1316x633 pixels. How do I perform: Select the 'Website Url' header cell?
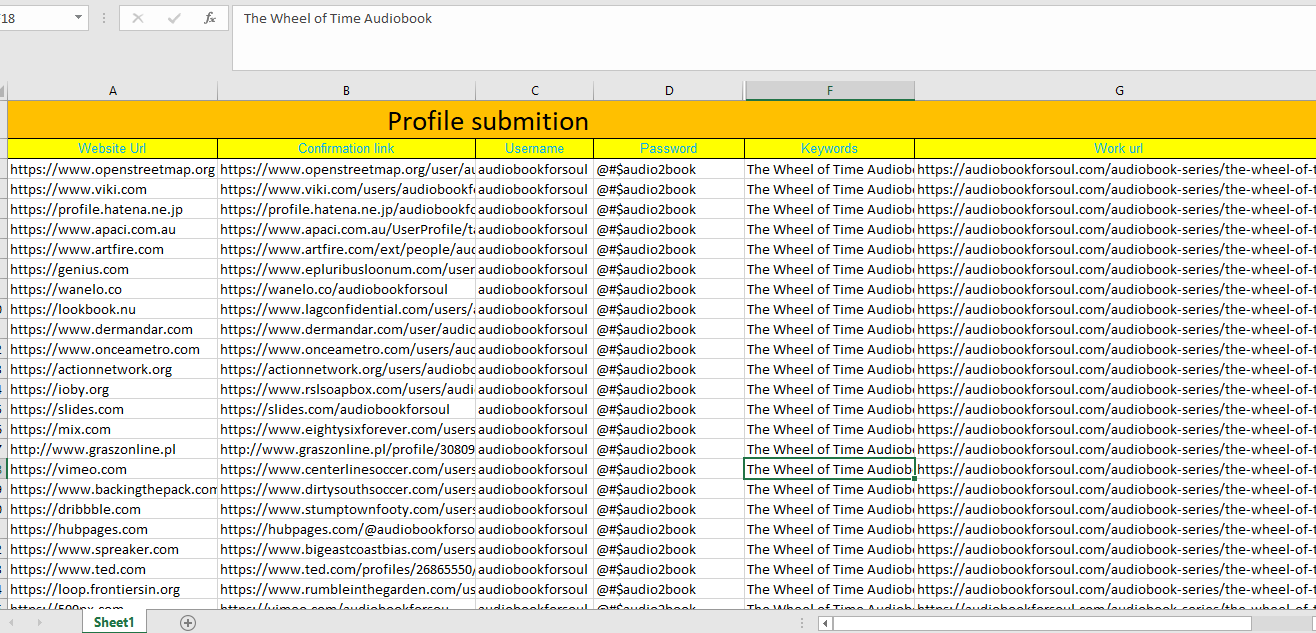click(x=112, y=149)
